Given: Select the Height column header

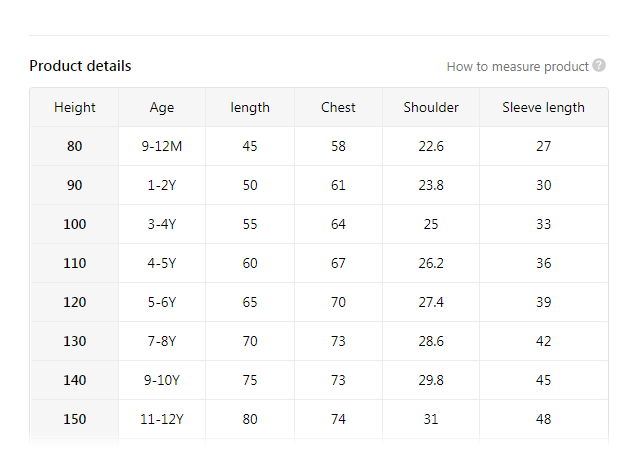Looking at the screenshot, I should click(x=75, y=107).
